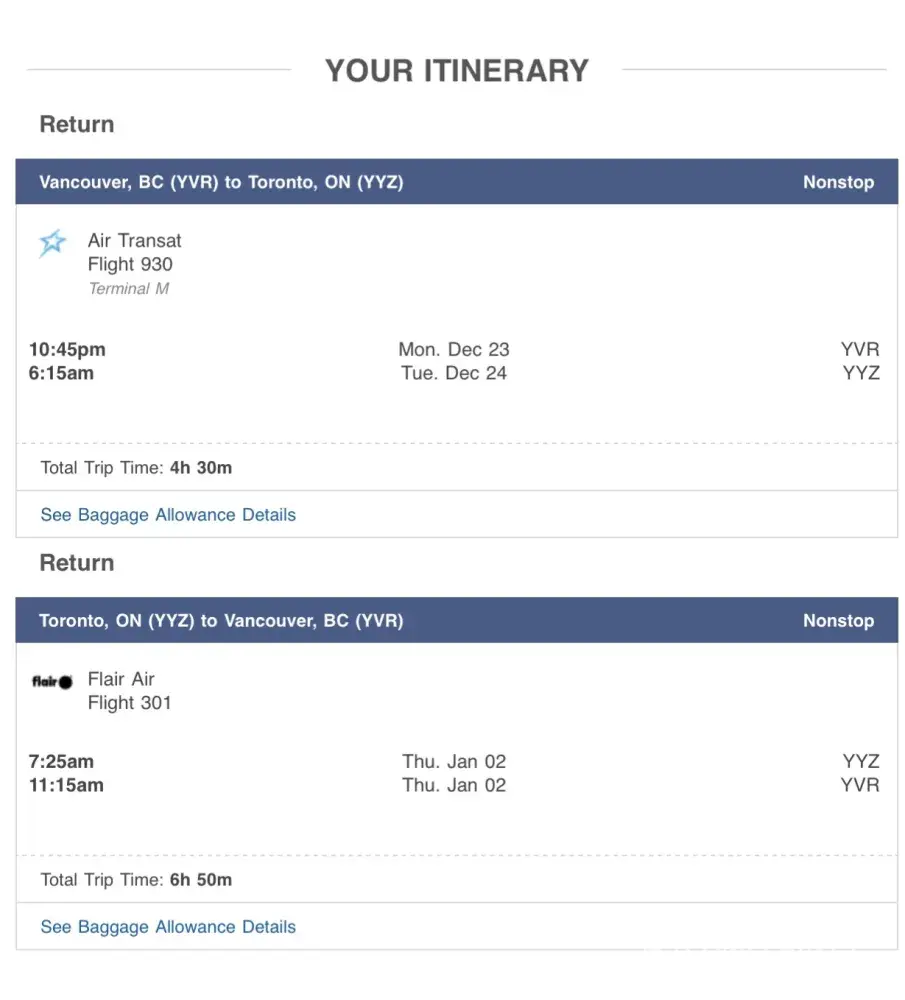Click the 10:45pm departure time
This screenshot has width=905, height=1000.
pos(67,350)
